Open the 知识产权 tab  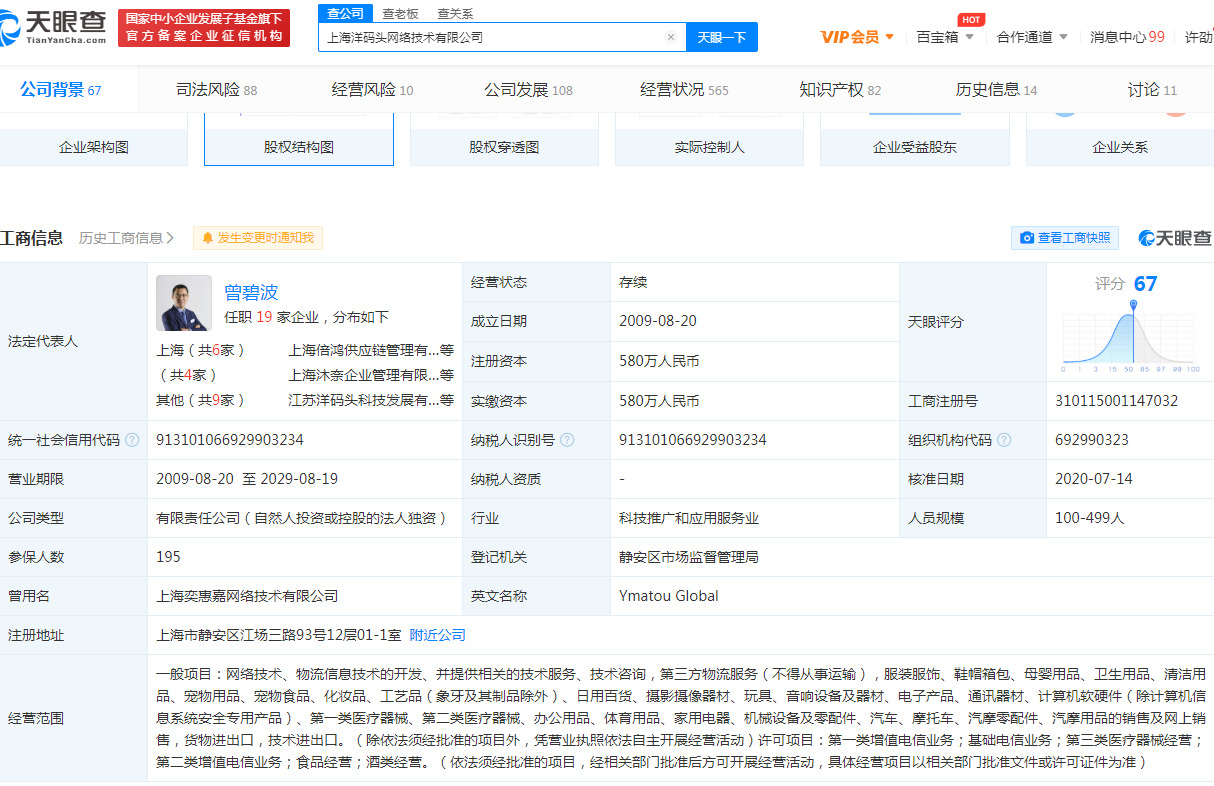[840, 90]
